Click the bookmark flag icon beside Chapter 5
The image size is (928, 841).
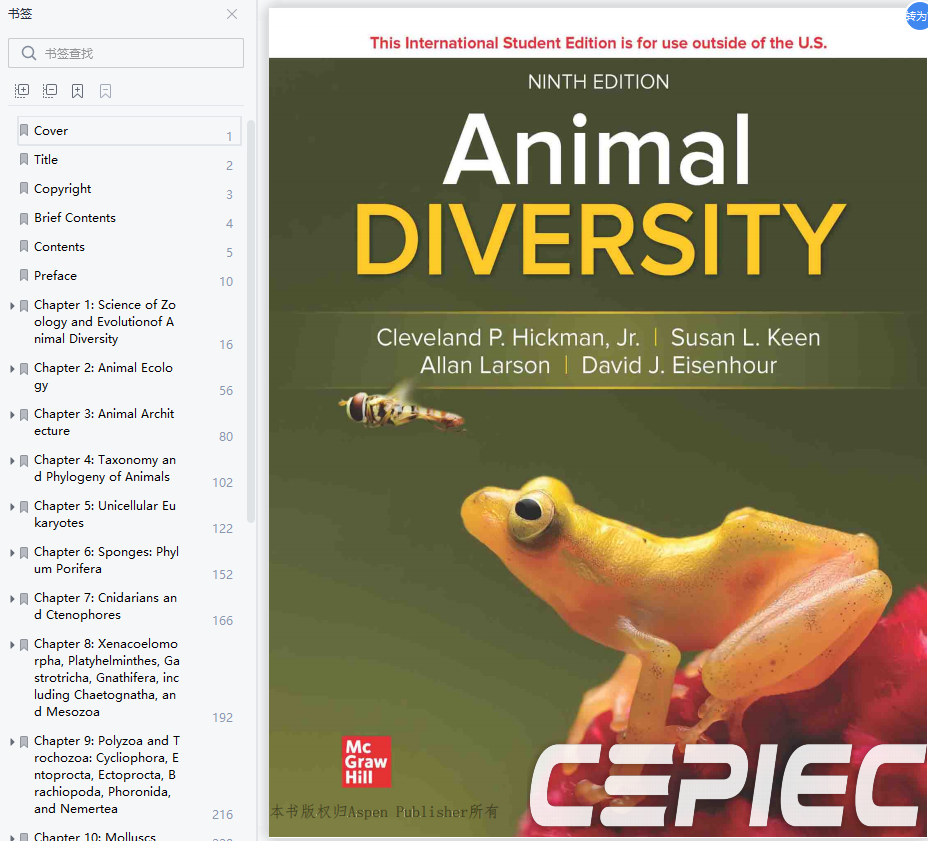coord(24,507)
